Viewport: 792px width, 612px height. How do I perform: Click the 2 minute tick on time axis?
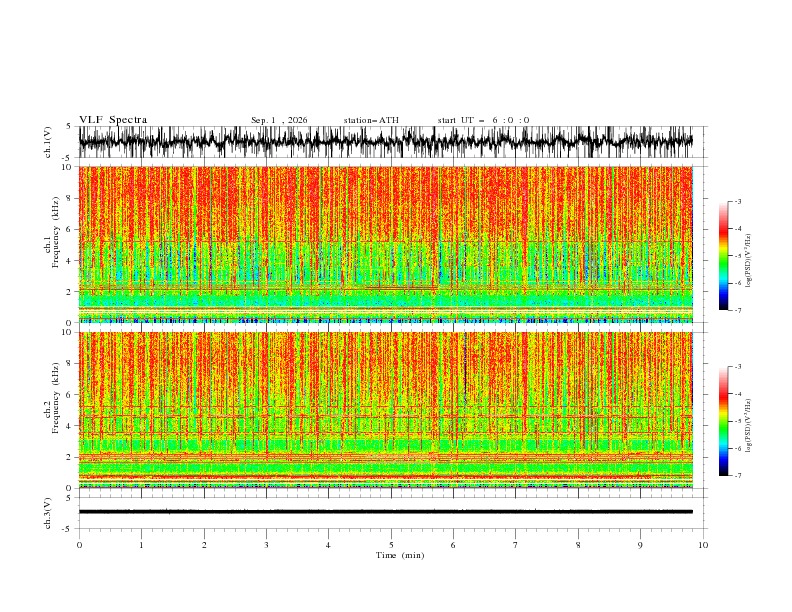tap(204, 545)
